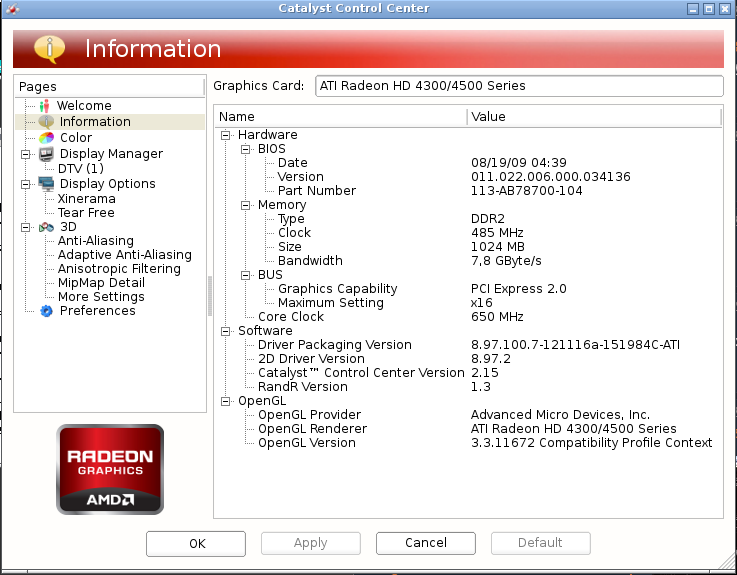
Task: Click the OK button
Action: point(196,543)
